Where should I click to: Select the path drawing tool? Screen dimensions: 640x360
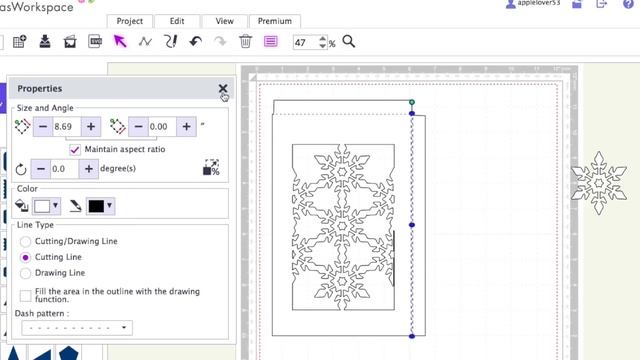click(145, 42)
